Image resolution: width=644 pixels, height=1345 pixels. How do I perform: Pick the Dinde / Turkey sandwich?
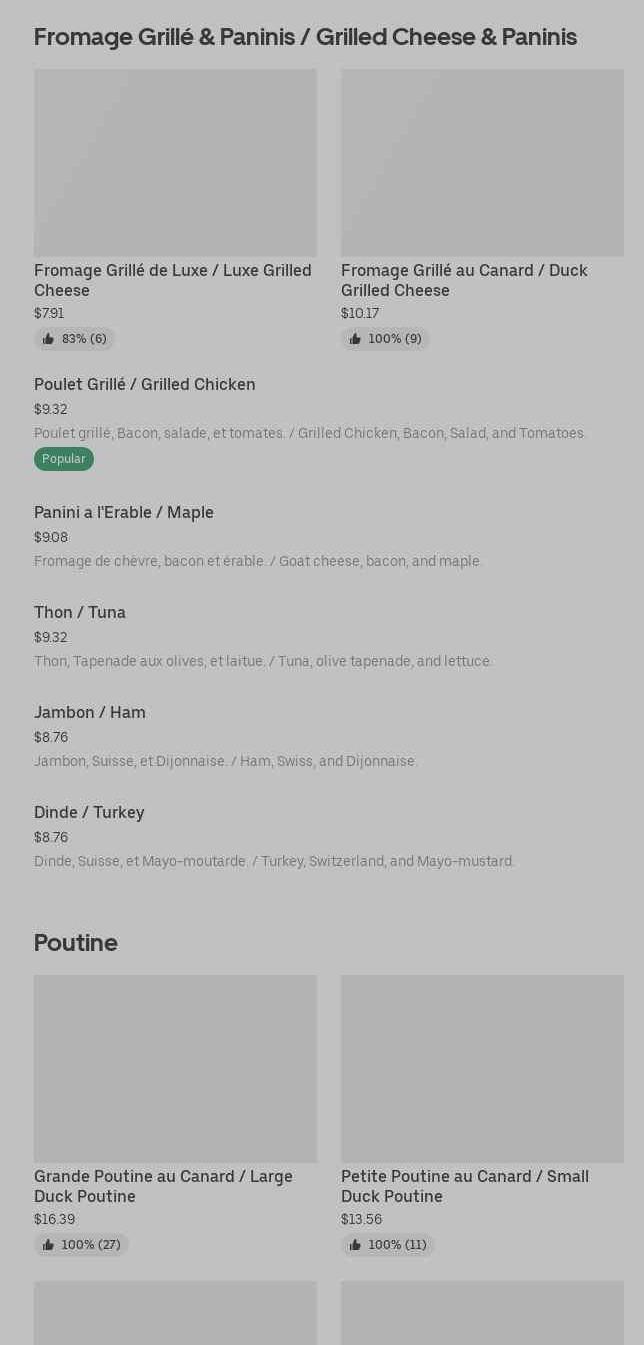point(322,836)
